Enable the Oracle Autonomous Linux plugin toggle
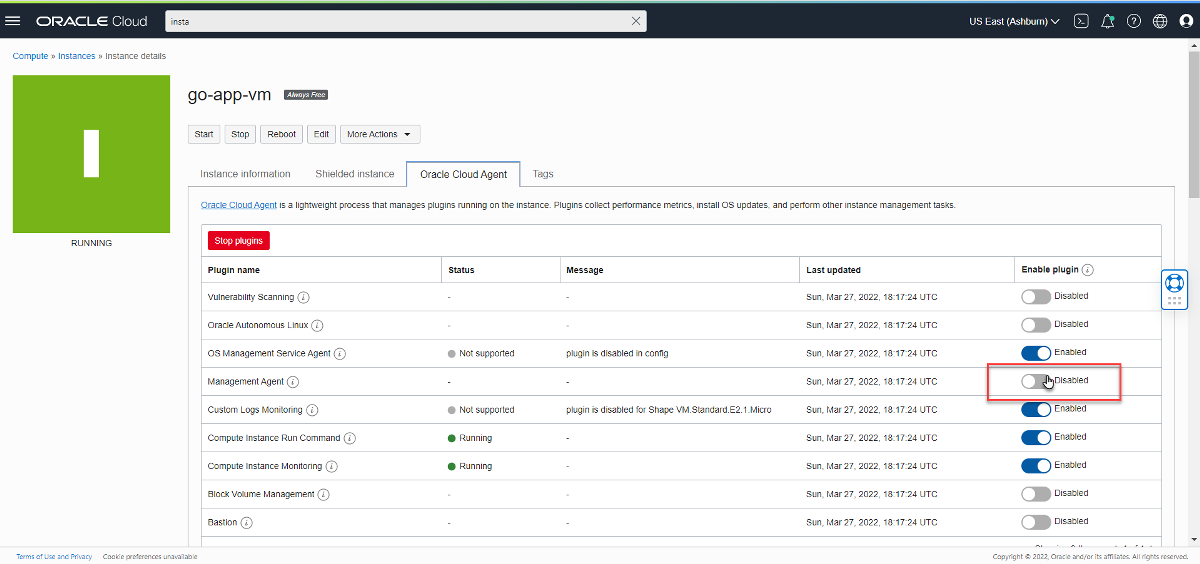The image size is (1200, 564). [x=1036, y=325]
